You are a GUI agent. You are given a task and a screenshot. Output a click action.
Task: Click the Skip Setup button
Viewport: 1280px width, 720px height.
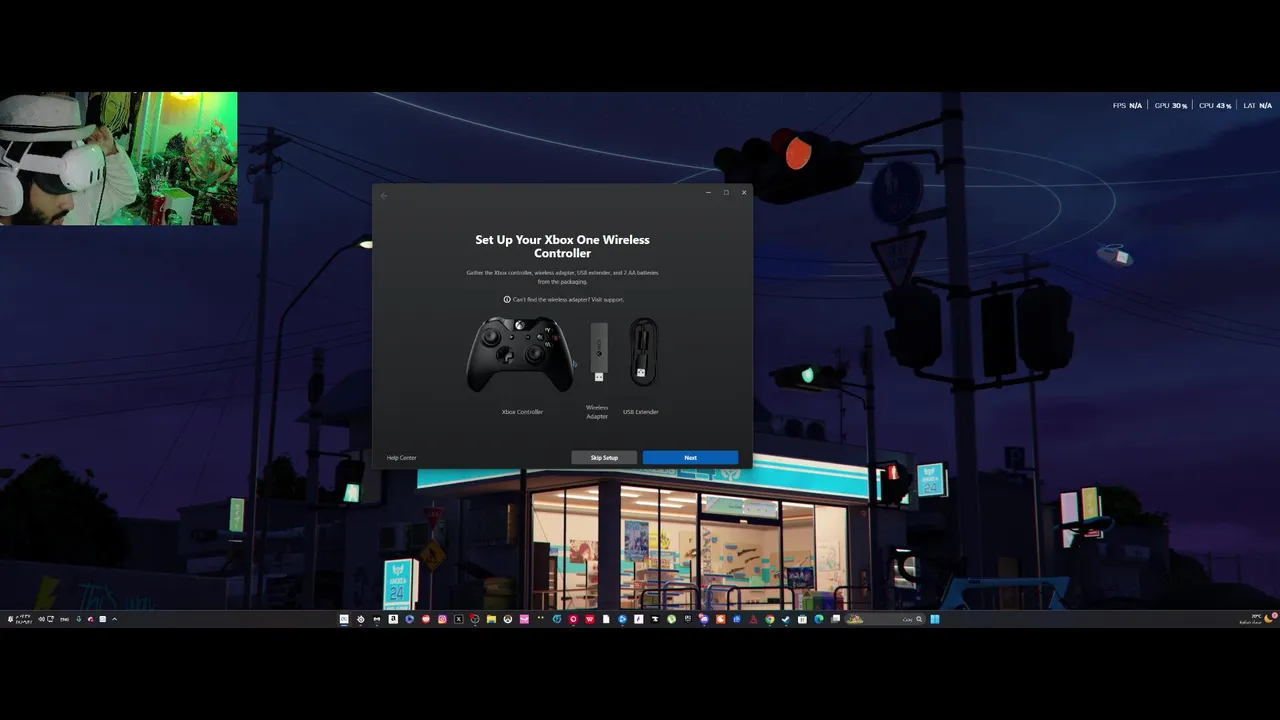604,457
